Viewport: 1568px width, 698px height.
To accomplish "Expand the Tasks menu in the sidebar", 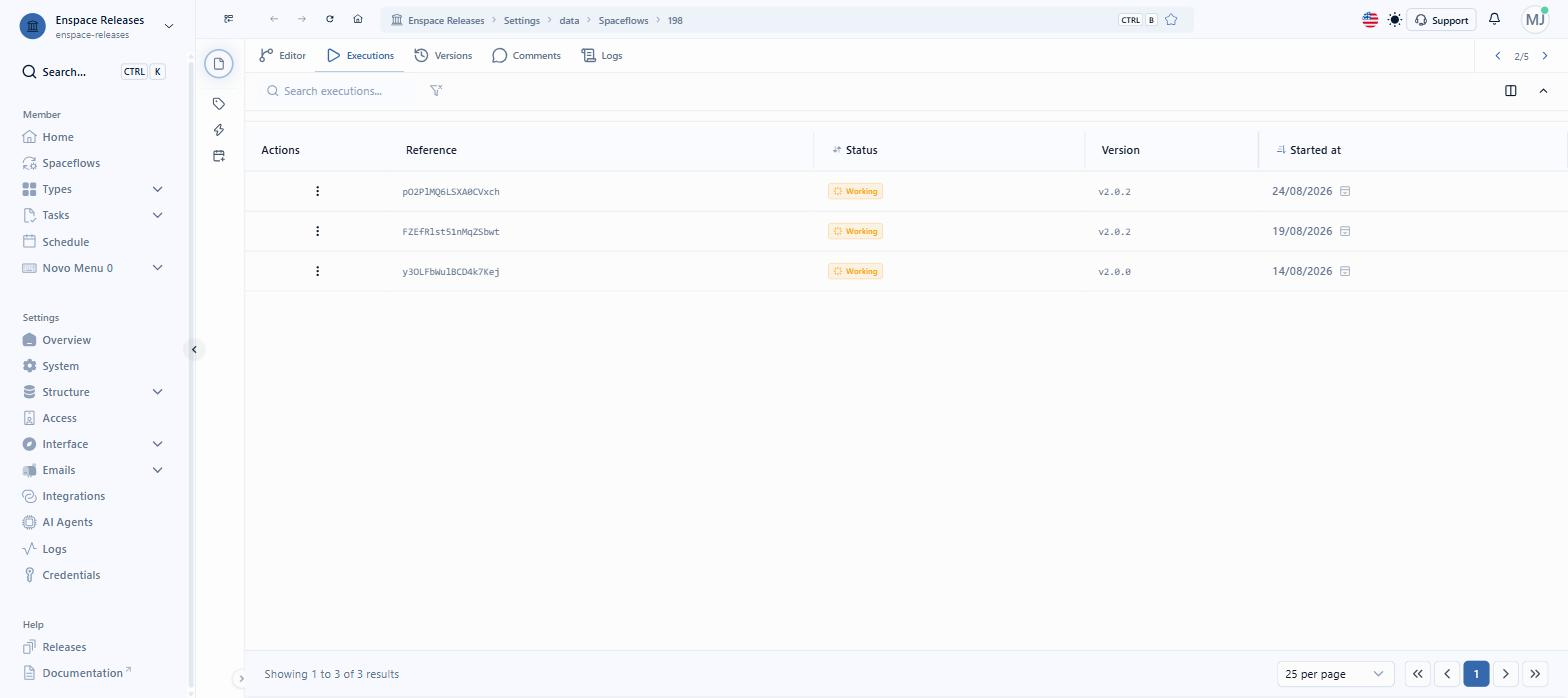I will tap(157, 215).
